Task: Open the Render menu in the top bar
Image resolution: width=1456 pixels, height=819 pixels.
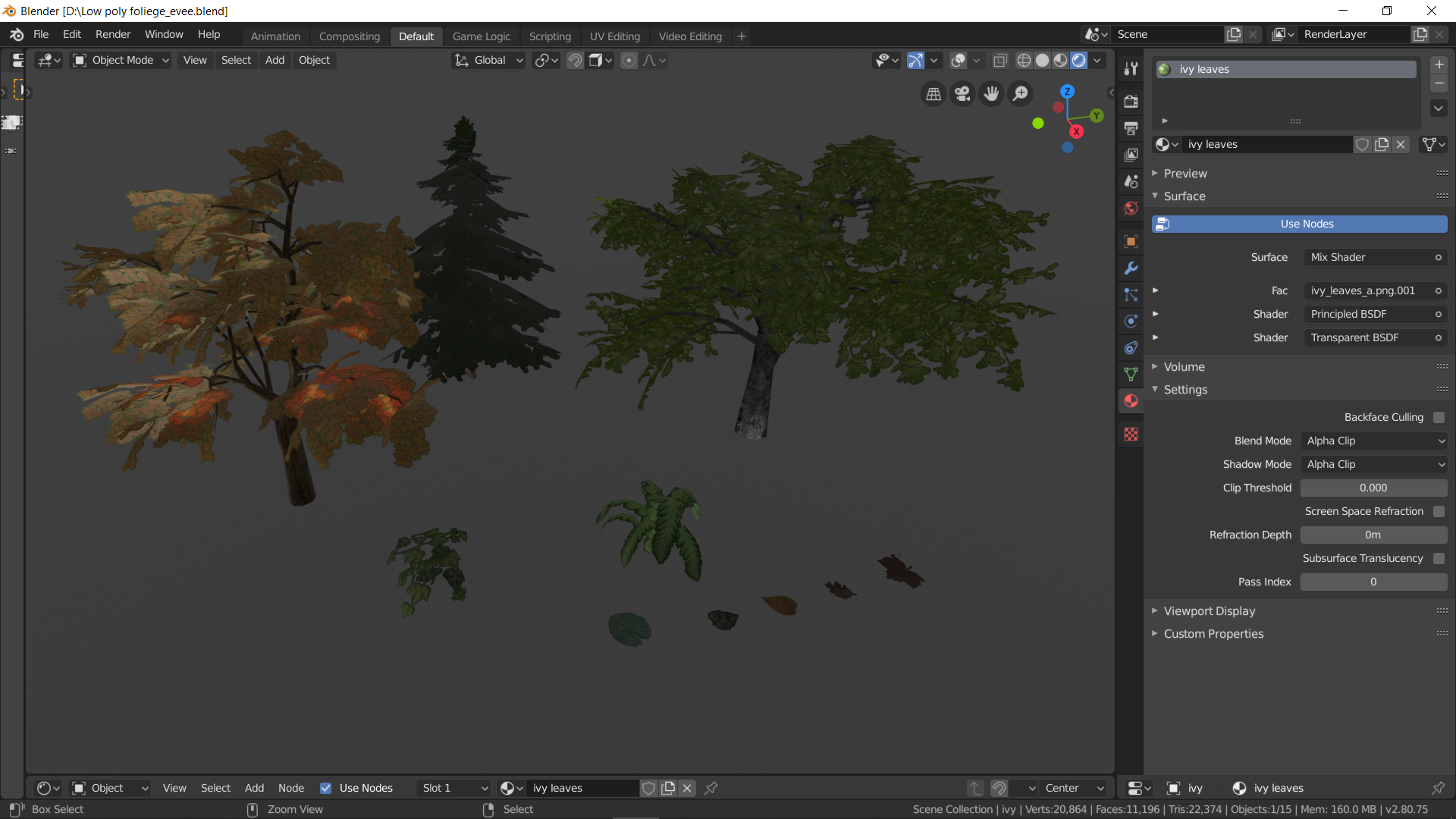Action: 112,34
